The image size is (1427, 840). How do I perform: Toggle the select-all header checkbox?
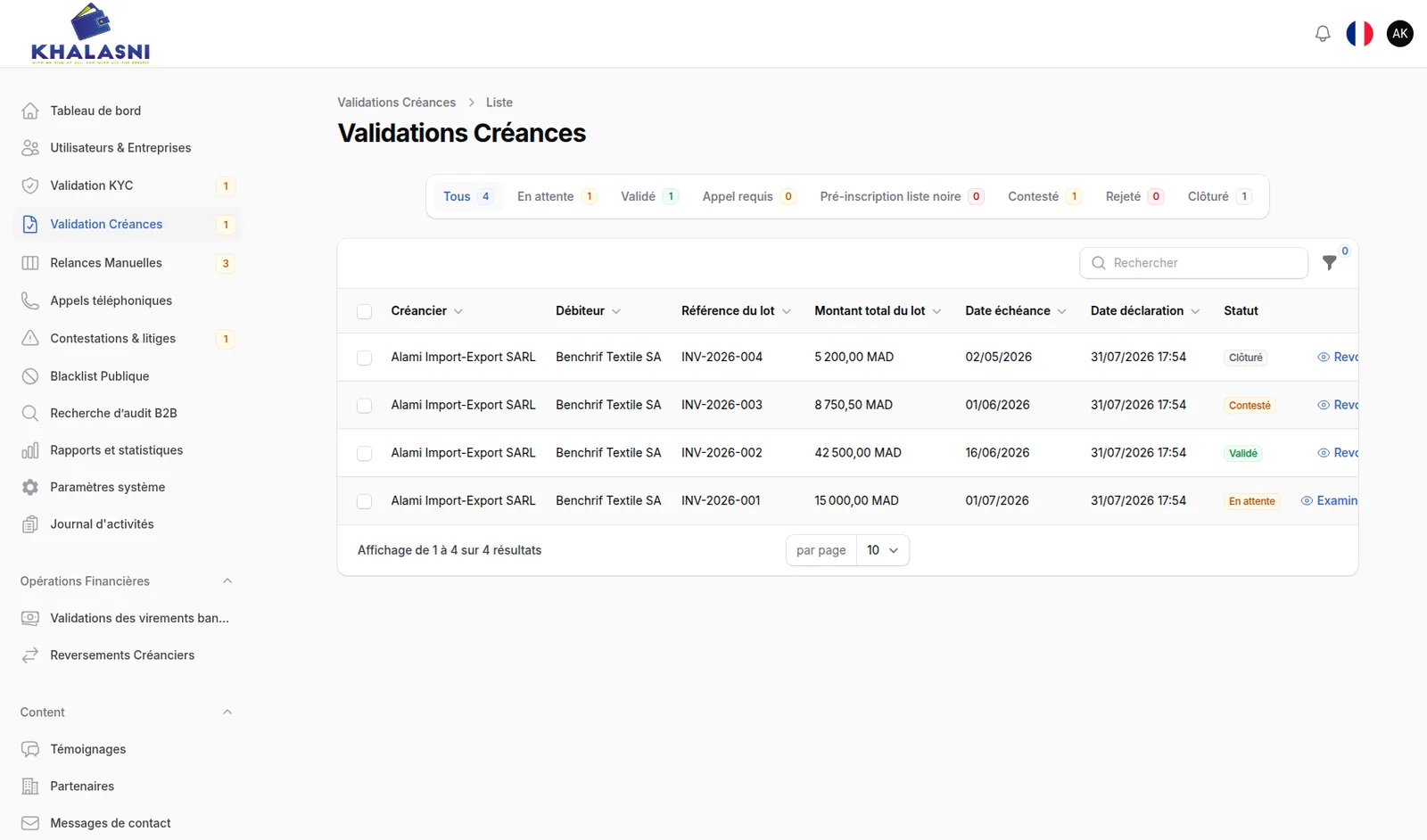364,311
